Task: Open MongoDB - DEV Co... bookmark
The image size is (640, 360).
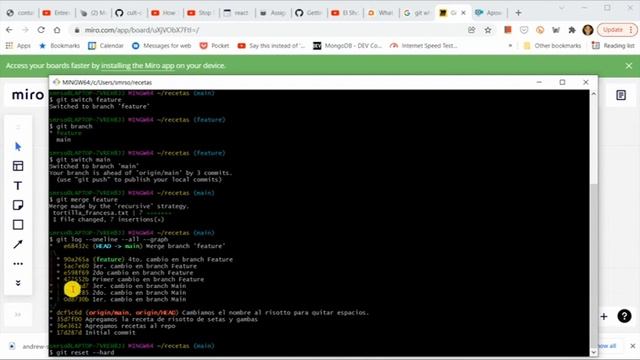Action: [x=347, y=46]
